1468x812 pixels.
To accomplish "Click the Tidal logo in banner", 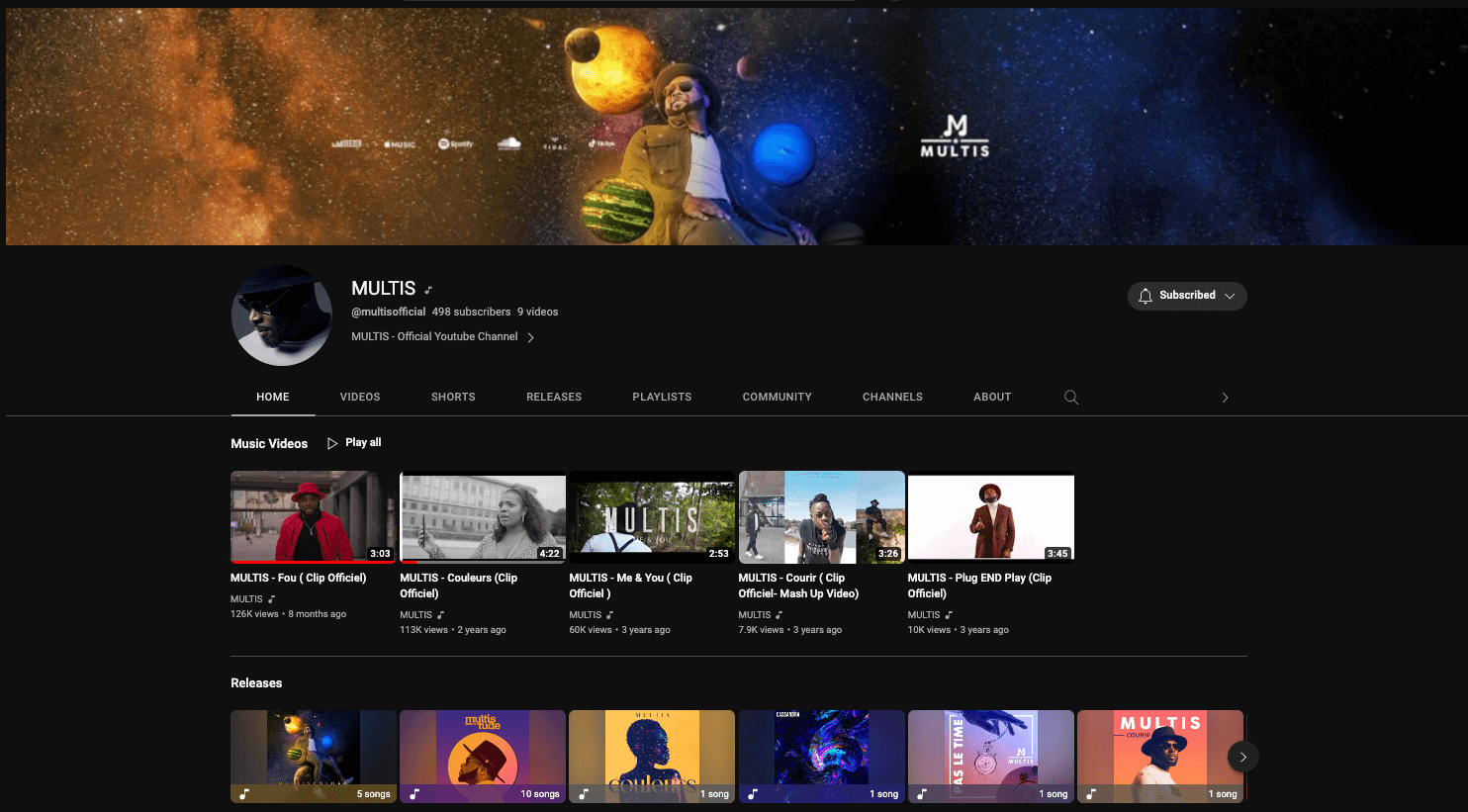I will [555, 143].
